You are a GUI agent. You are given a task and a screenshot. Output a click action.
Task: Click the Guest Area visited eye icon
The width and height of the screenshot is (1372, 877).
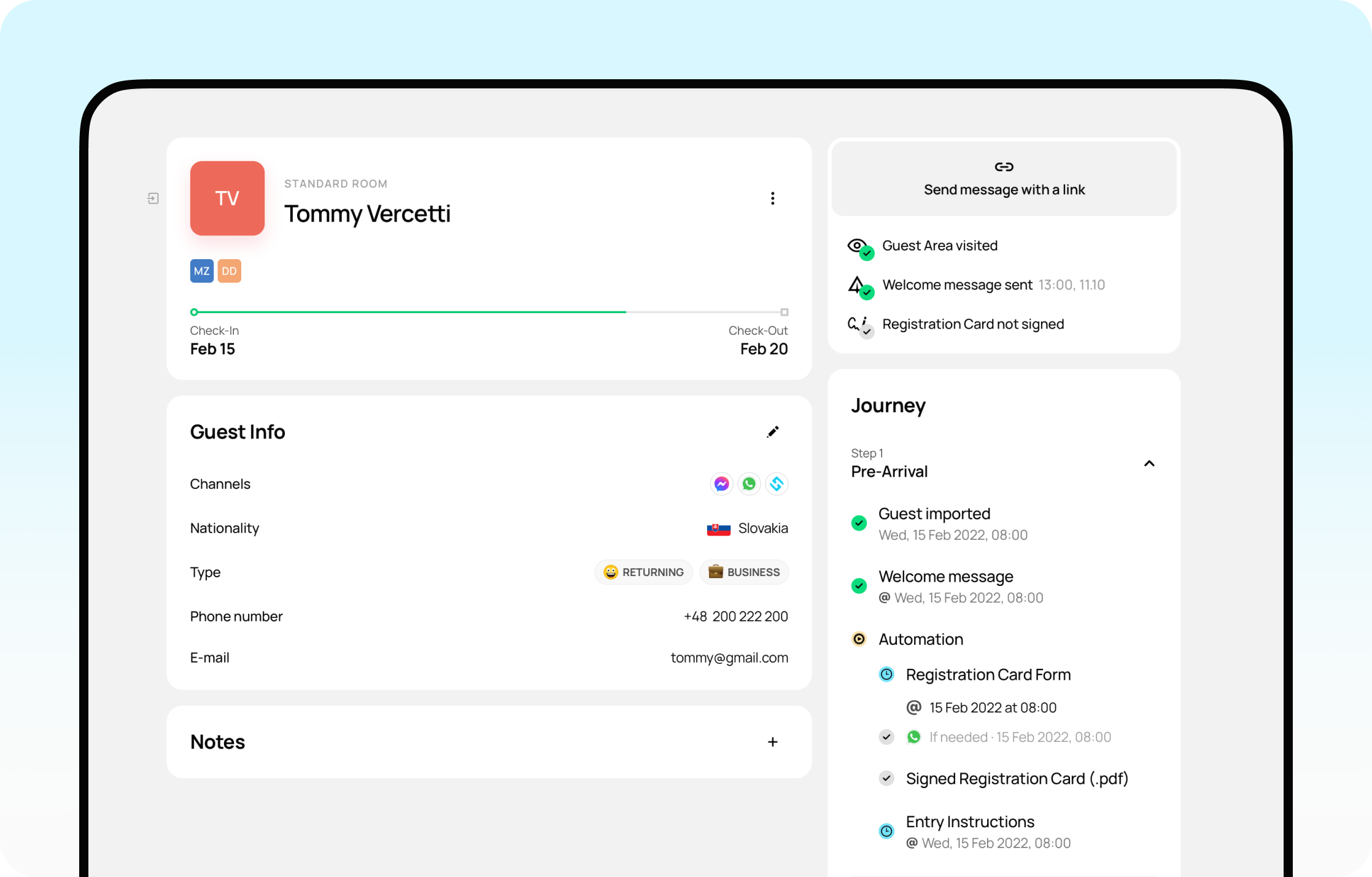(x=858, y=246)
